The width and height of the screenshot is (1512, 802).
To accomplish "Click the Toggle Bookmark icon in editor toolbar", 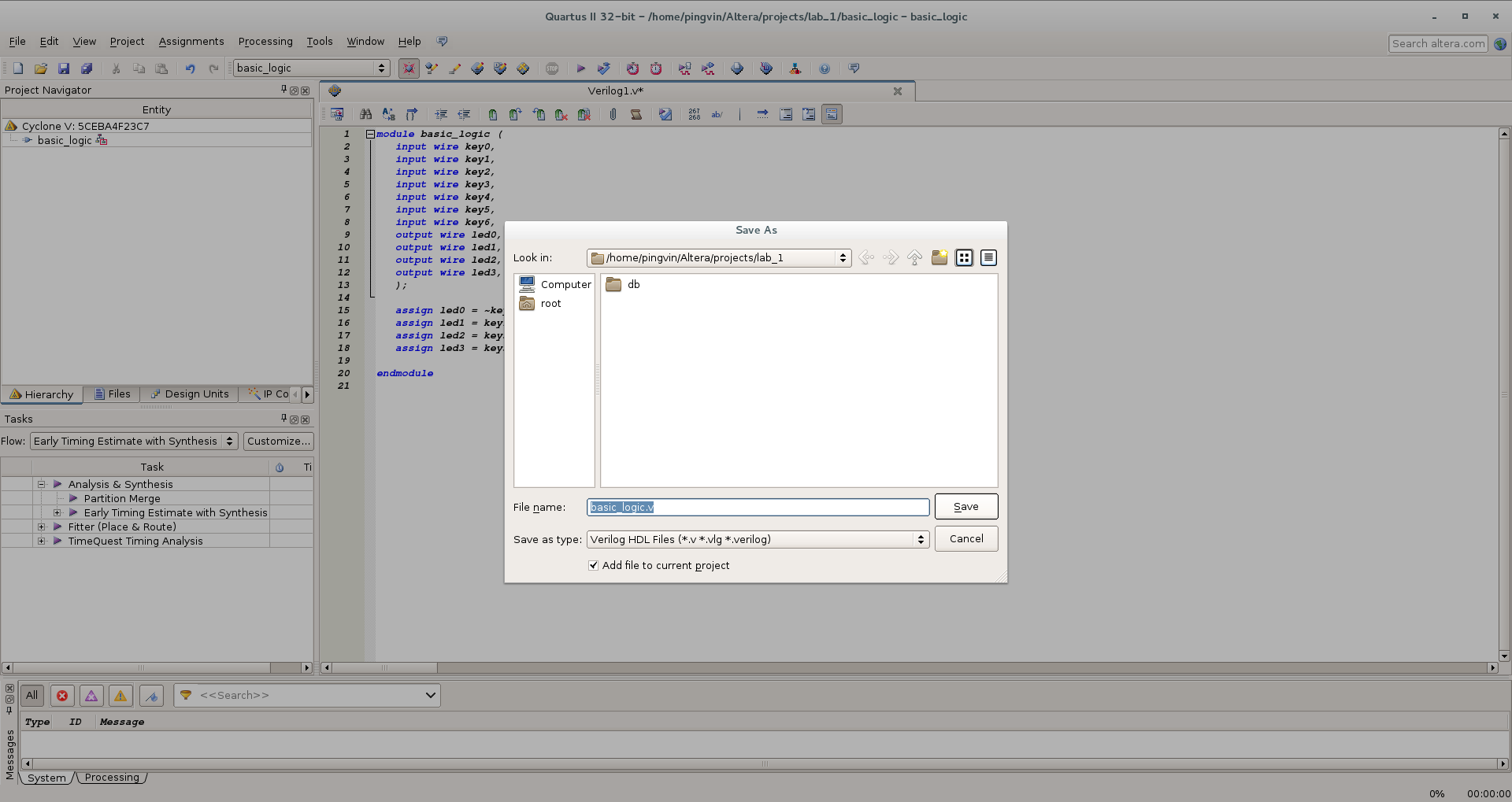I will click(493, 114).
